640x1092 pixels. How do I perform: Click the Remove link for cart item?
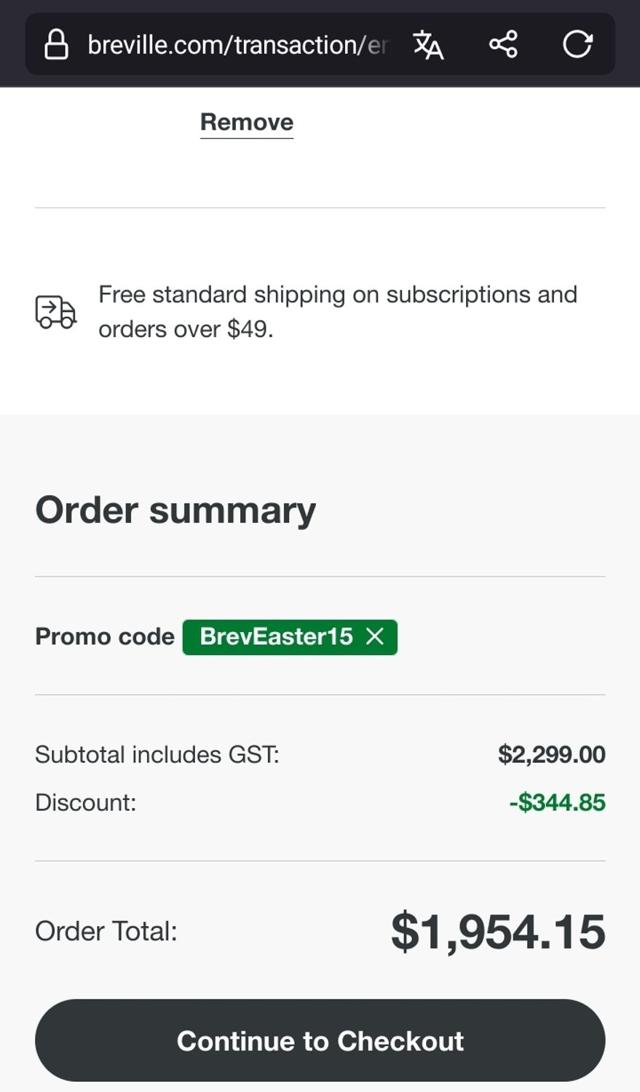[x=247, y=122]
